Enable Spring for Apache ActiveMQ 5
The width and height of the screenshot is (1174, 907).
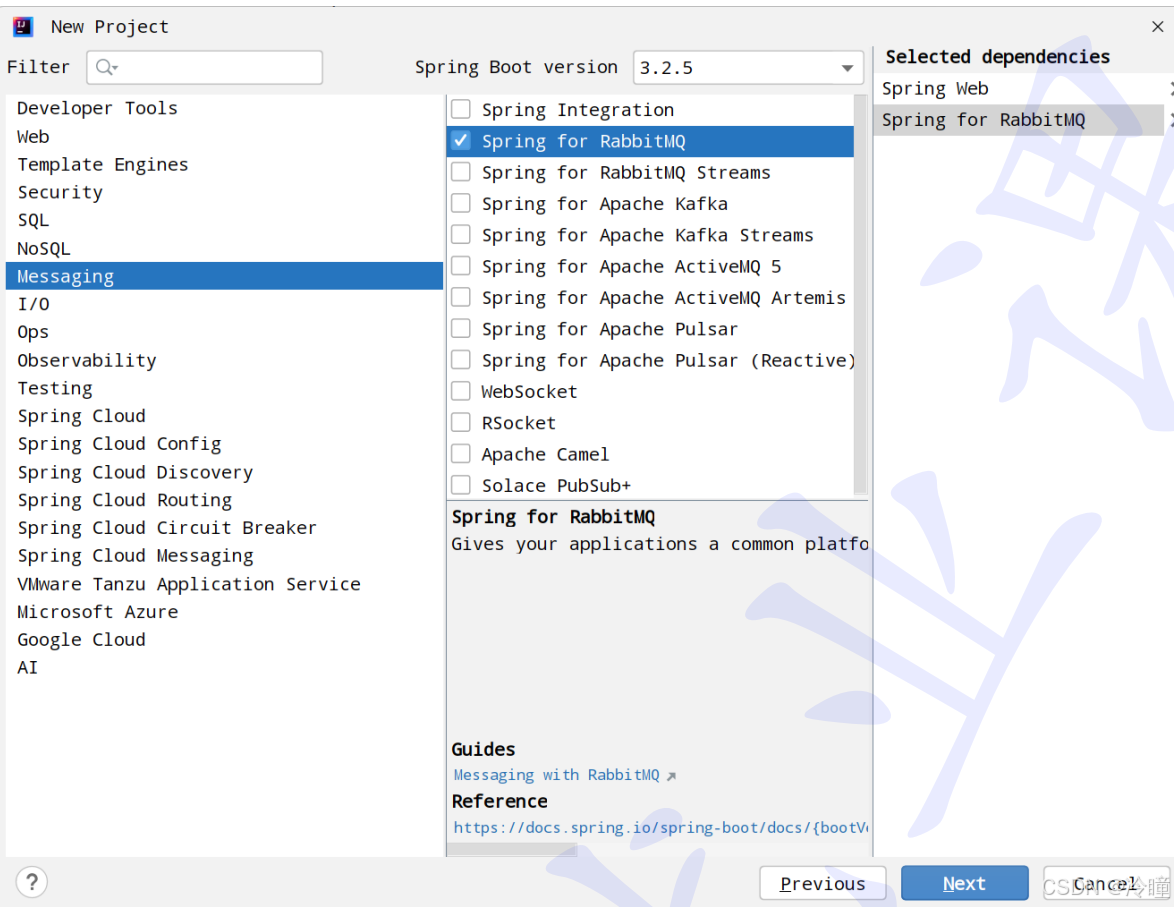coord(461,267)
